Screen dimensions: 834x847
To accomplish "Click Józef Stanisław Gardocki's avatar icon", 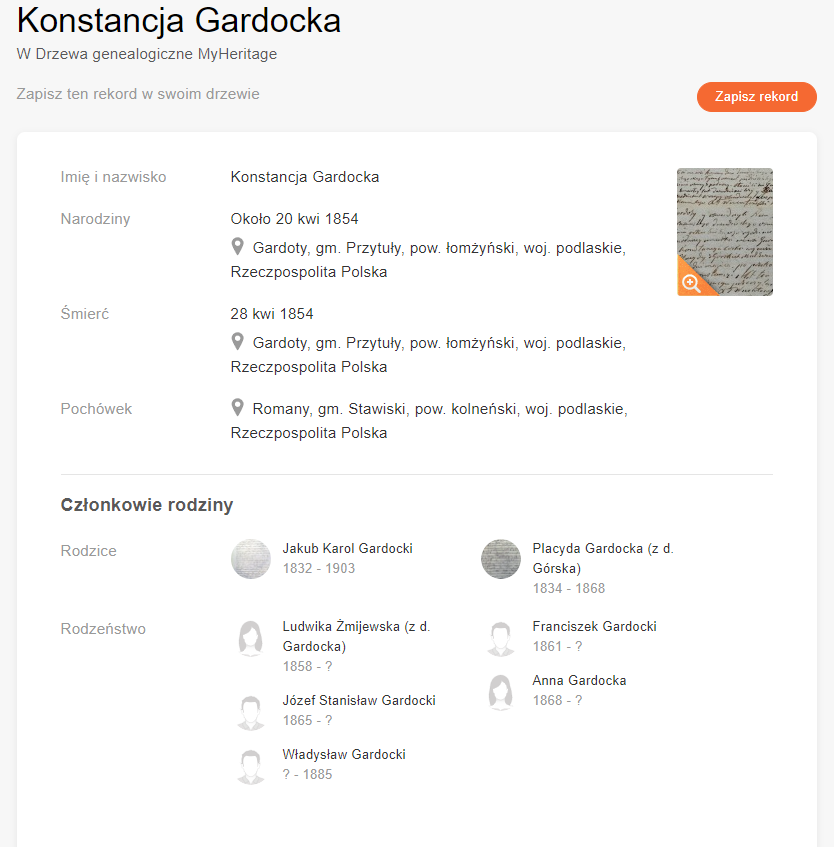I will (251, 712).
